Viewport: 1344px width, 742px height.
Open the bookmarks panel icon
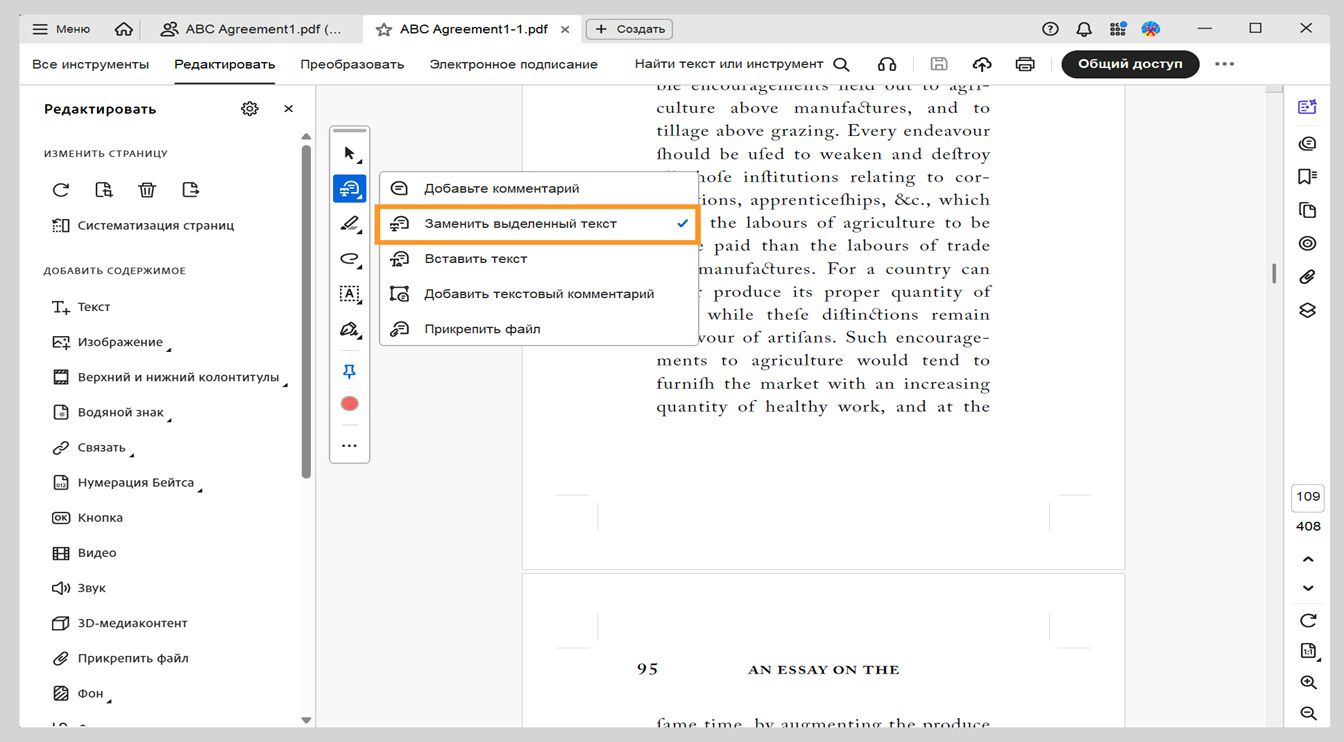point(1307,176)
